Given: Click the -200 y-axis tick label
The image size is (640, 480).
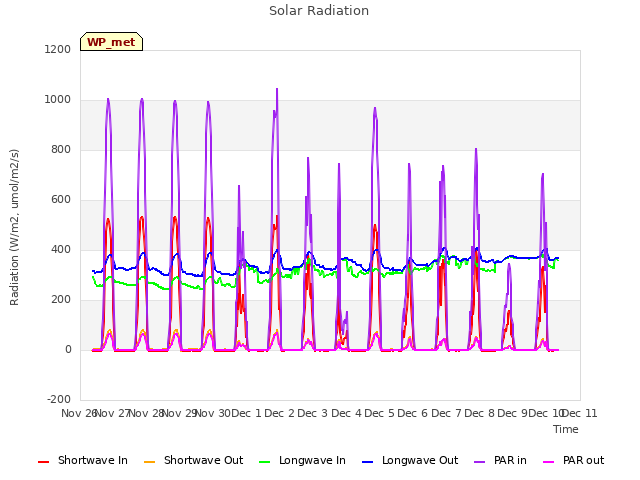Looking at the screenshot, I should click(59, 399).
